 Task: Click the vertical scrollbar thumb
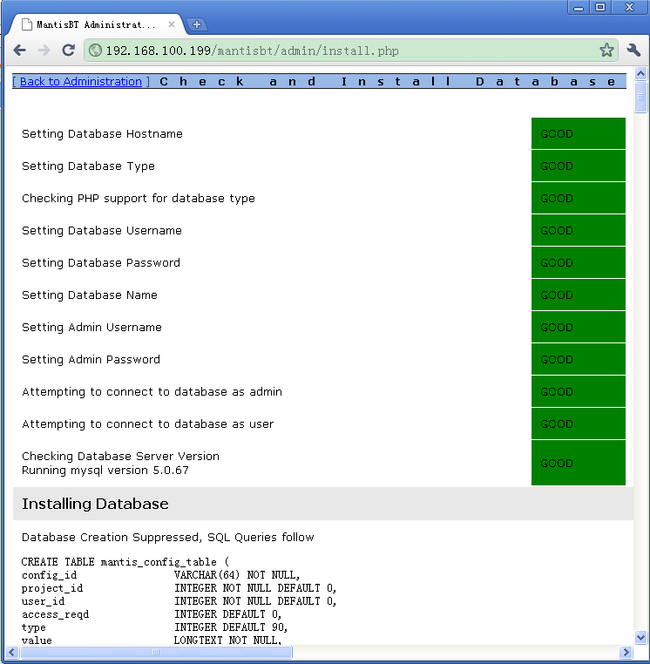coord(641,97)
